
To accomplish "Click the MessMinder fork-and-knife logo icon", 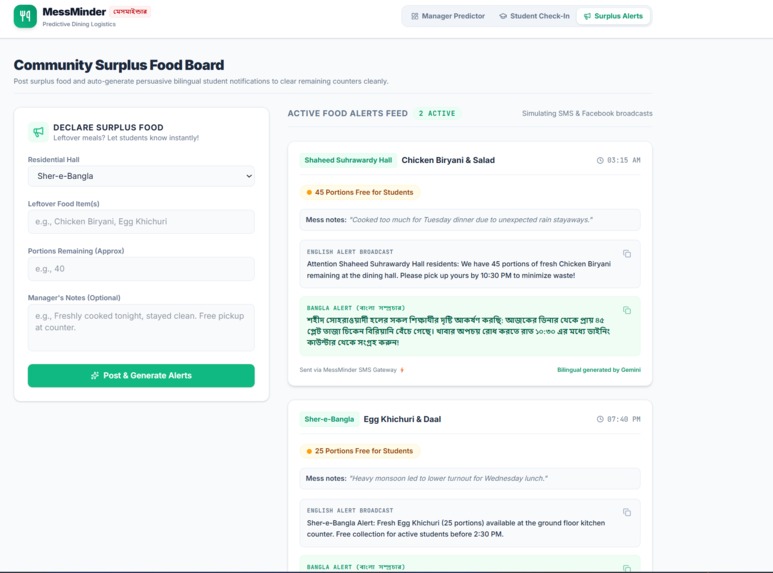I will (x=25, y=16).
